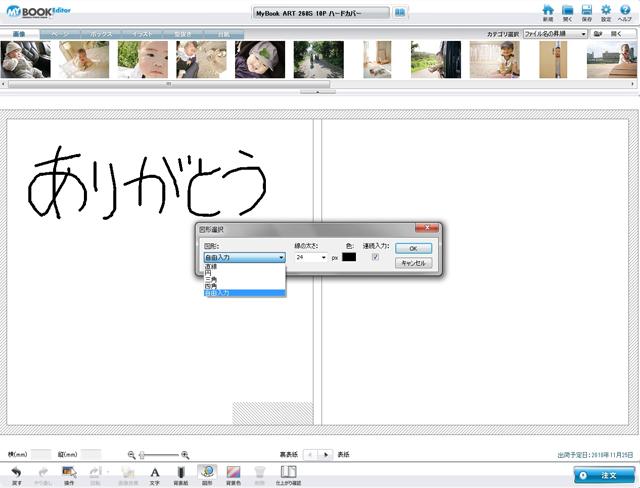Viewport: 640px width, 488px height.
Task: Open settings via the 設定 gear icon
Action: 606,13
